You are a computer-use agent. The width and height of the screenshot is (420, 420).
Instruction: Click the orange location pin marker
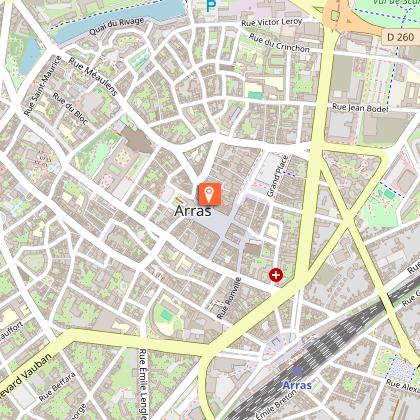(x=209, y=194)
